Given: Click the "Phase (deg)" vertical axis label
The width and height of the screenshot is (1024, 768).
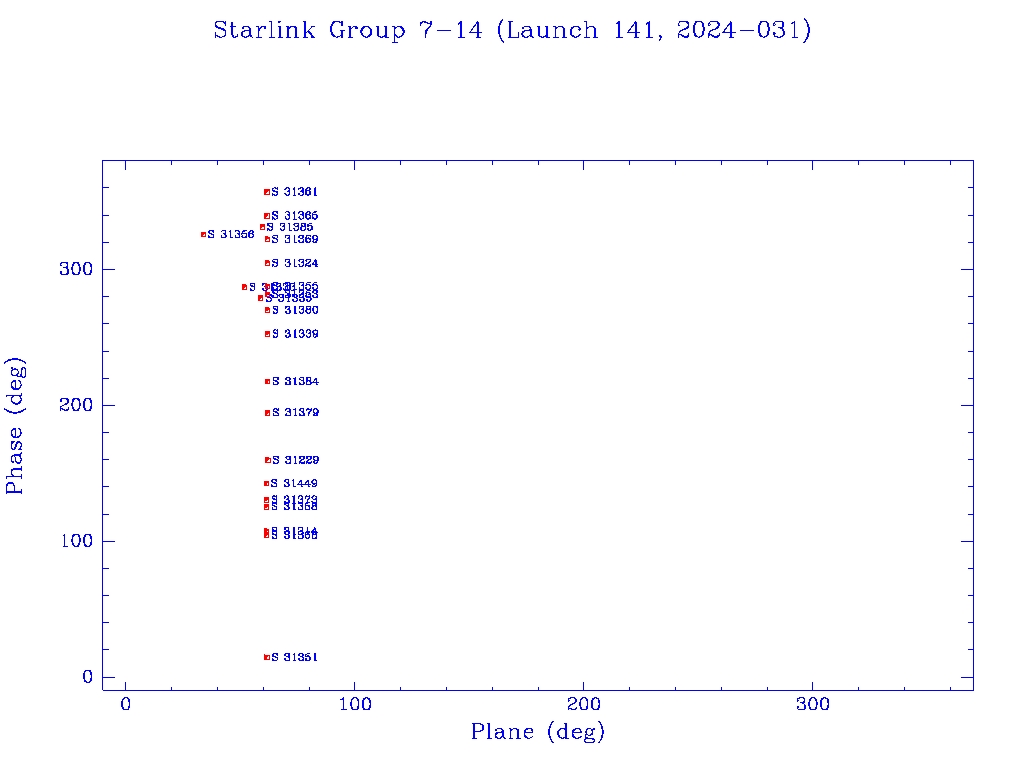Looking at the screenshot, I should [x=14, y=426].
